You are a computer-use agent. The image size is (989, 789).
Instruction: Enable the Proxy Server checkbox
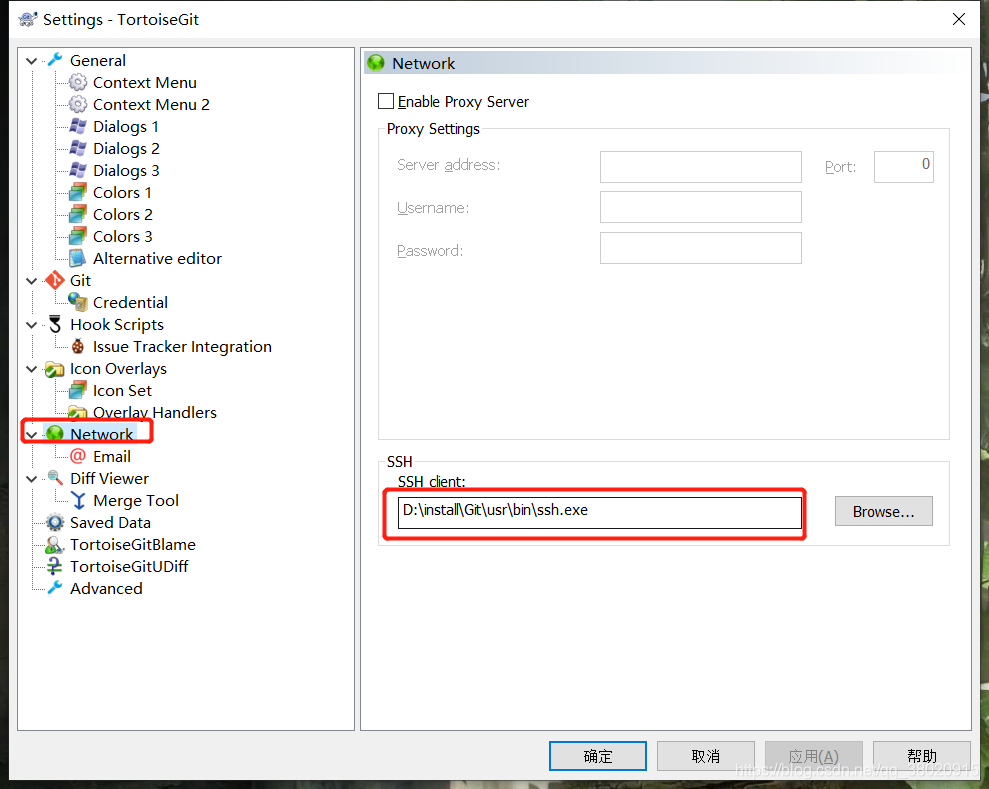[386, 101]
